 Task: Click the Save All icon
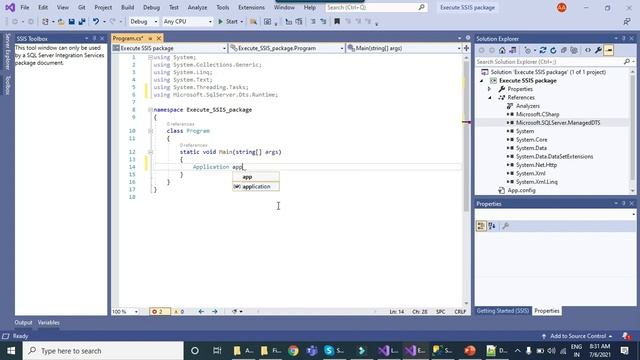(x=82, y=22)
